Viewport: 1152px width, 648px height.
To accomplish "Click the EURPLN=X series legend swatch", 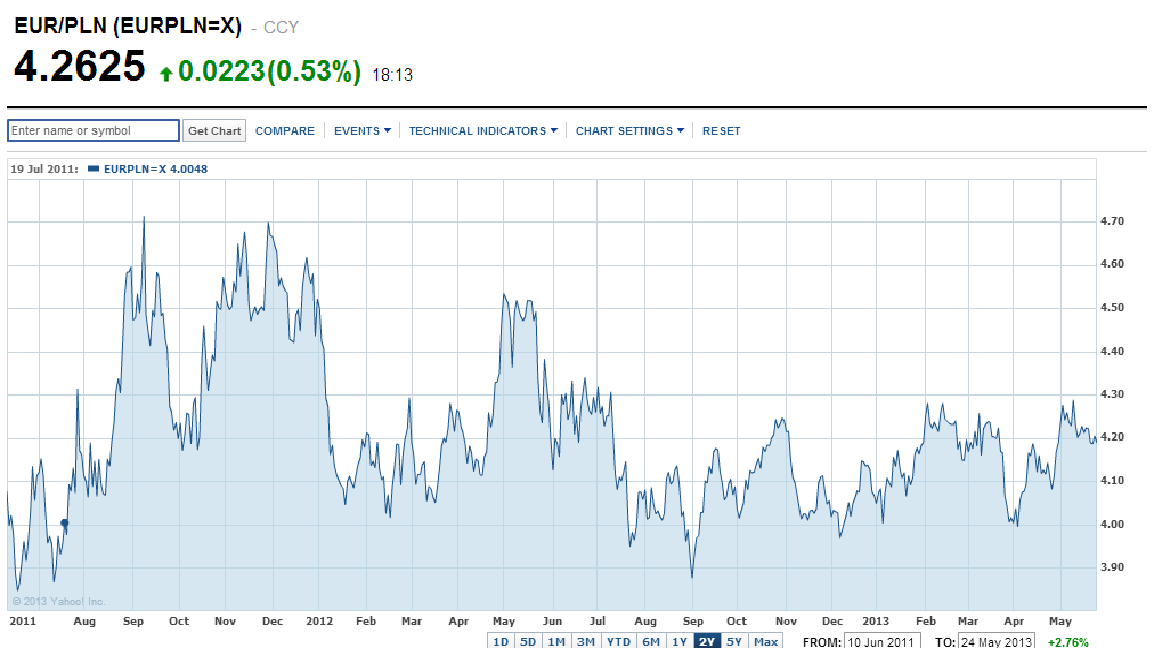I will click(94, 169).
